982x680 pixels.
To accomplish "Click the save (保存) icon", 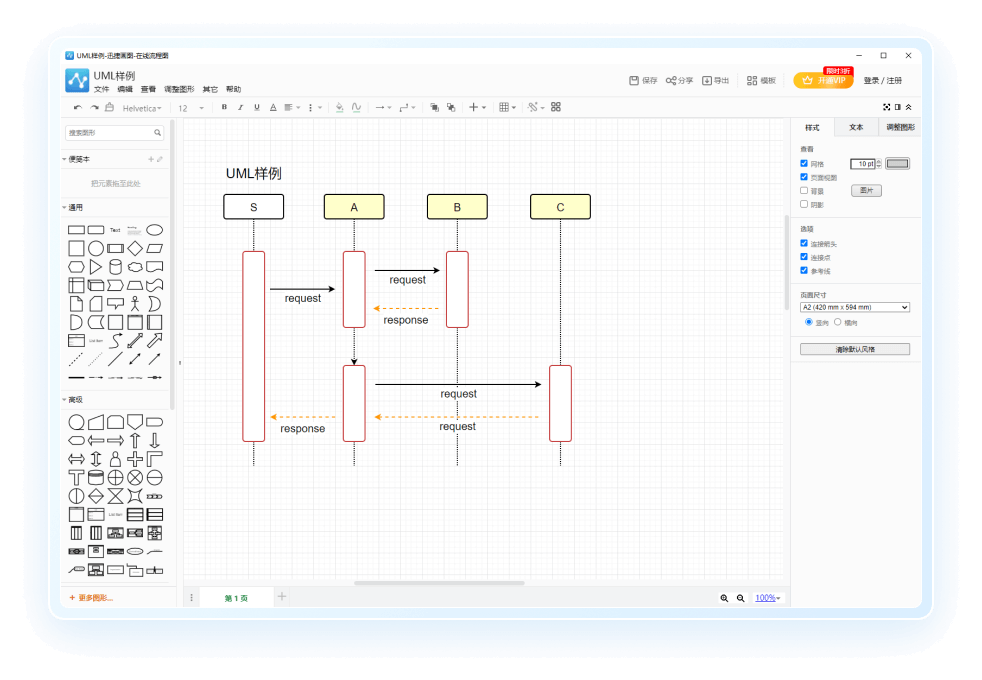I will tap(634, 80).
